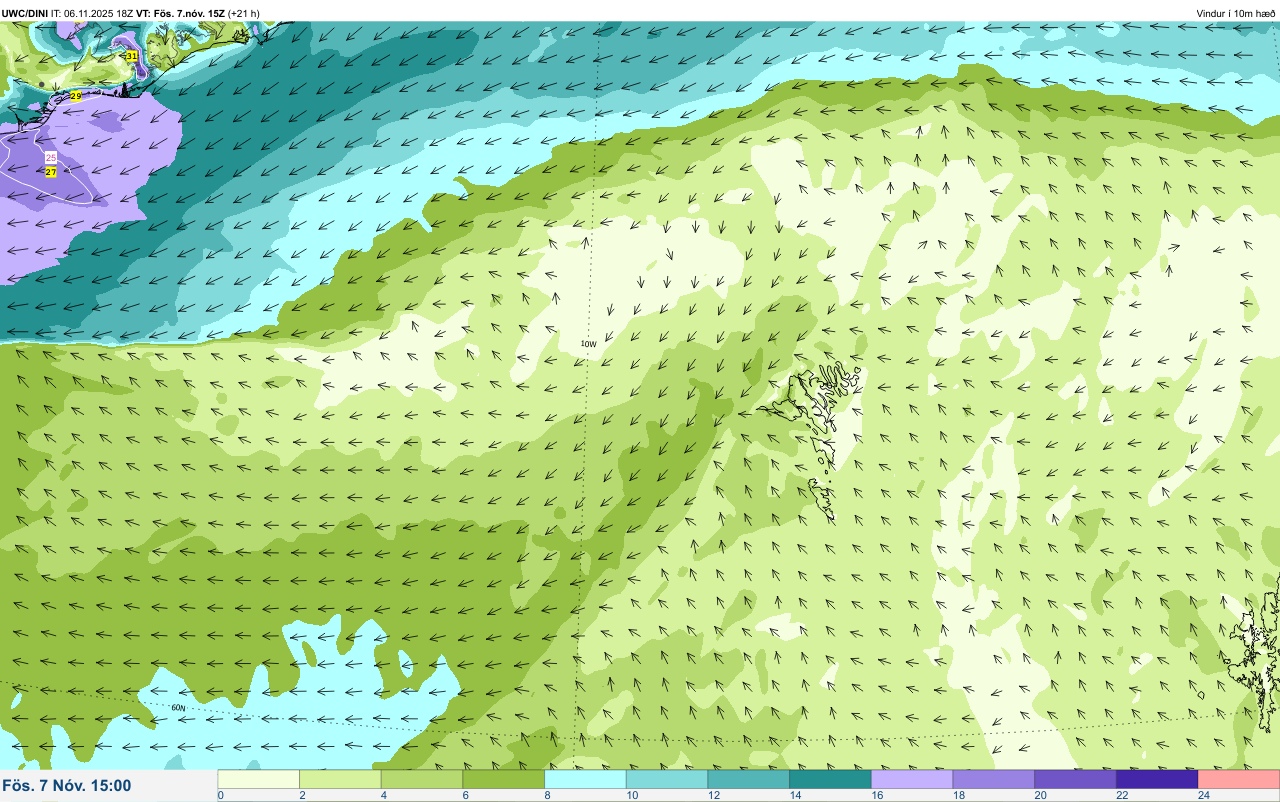Image resolution: width=1280 pixels, height=802 pixels.
Task: Click the '10W' longitude label
Action: point(589,344)
